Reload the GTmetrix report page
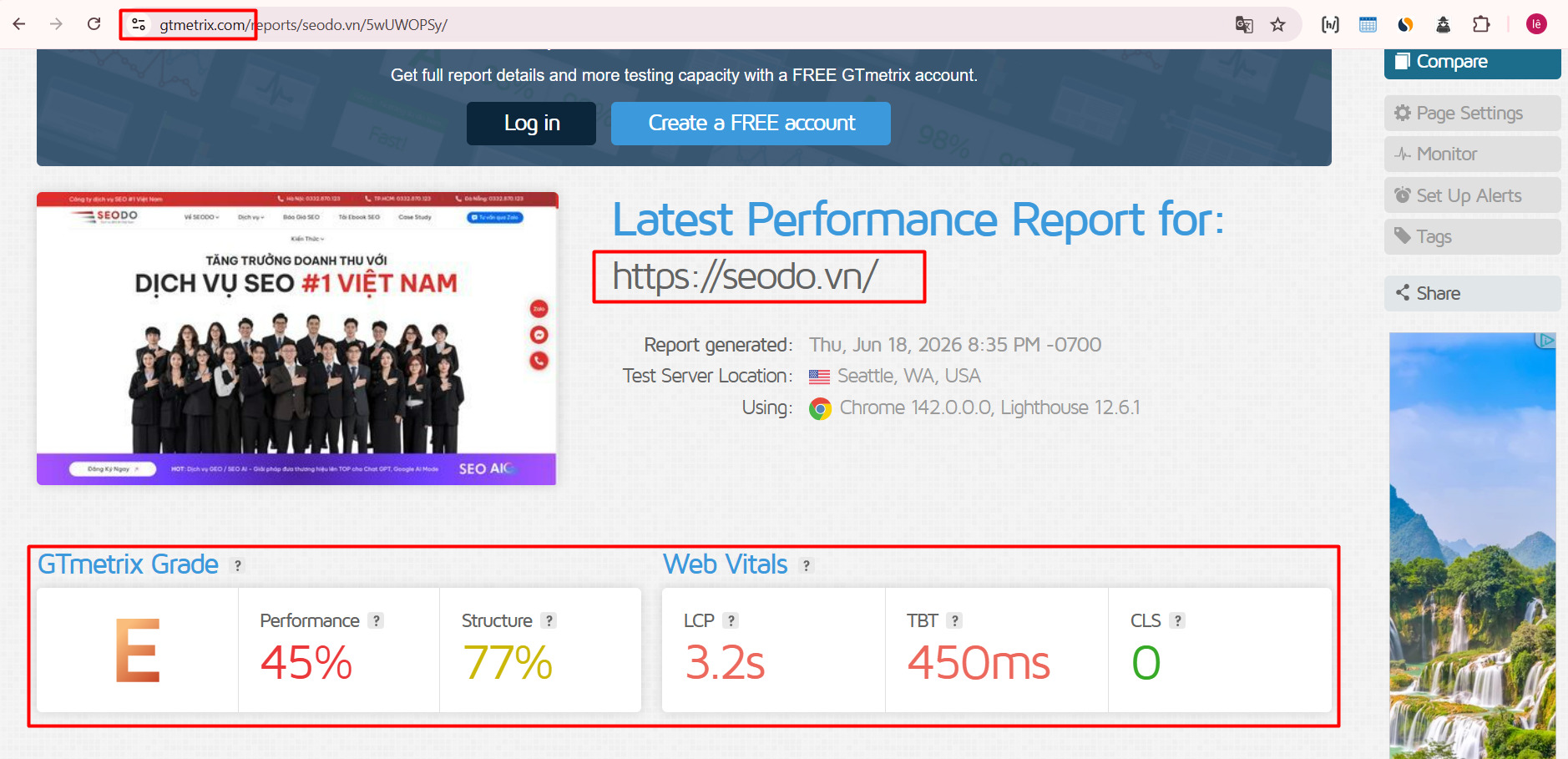The image size is (1568, 759). [94, 24]
